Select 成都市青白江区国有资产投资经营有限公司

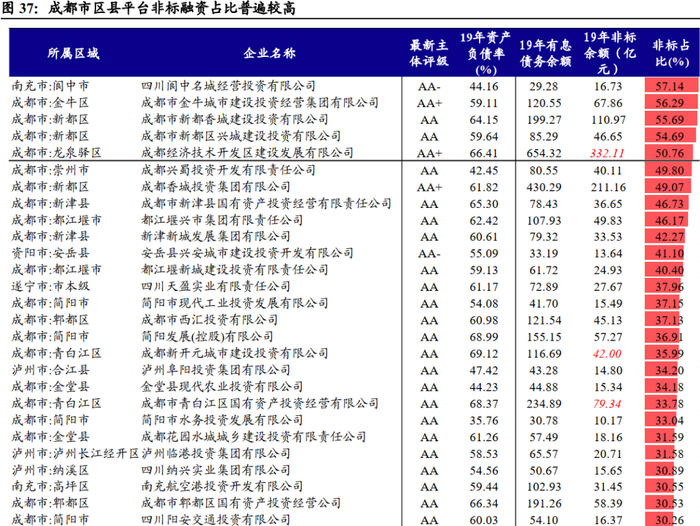(260, 404)
